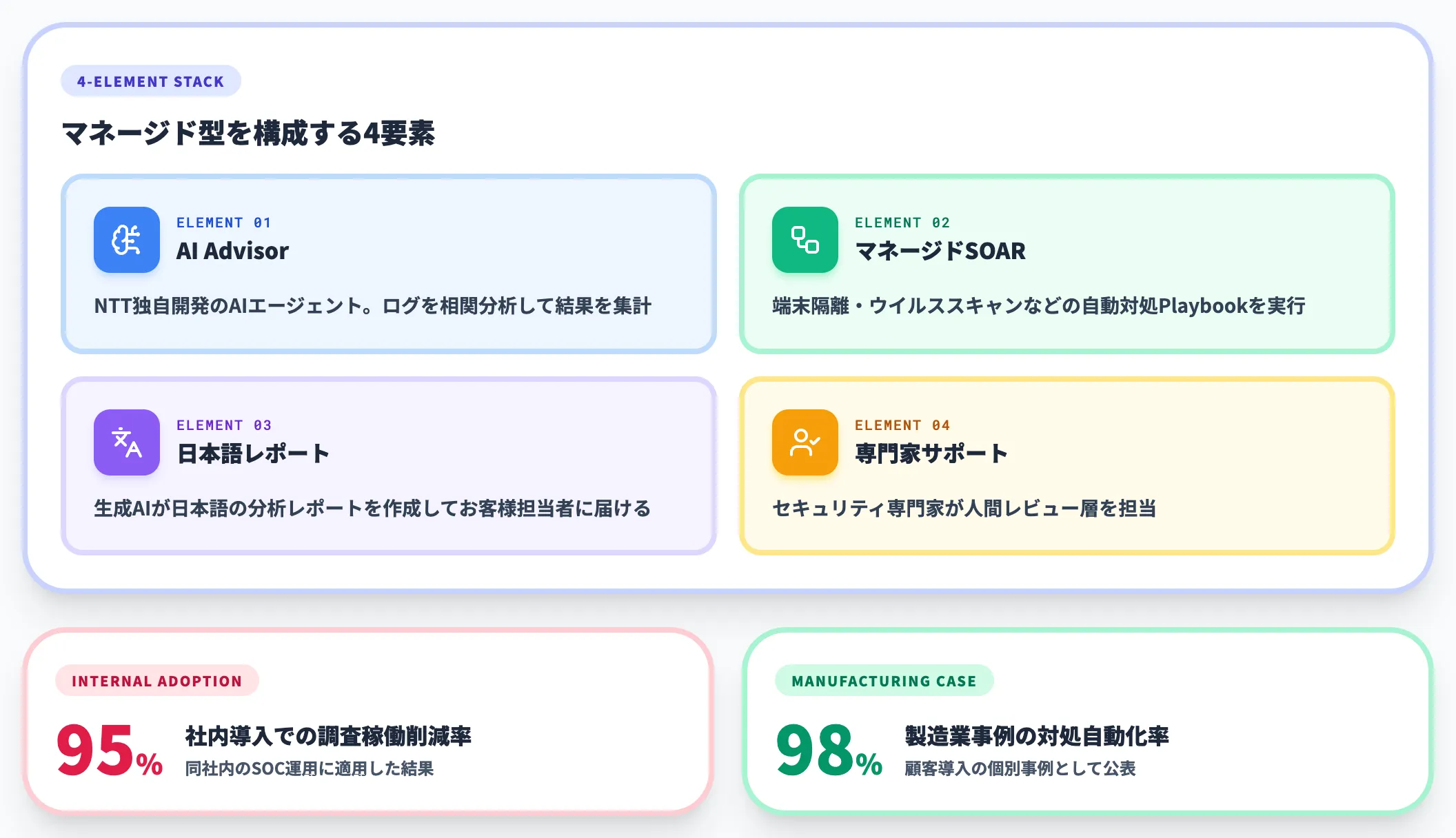Click the brain icon for AI Advisor
1456x838 pixels.
(127, 240)
